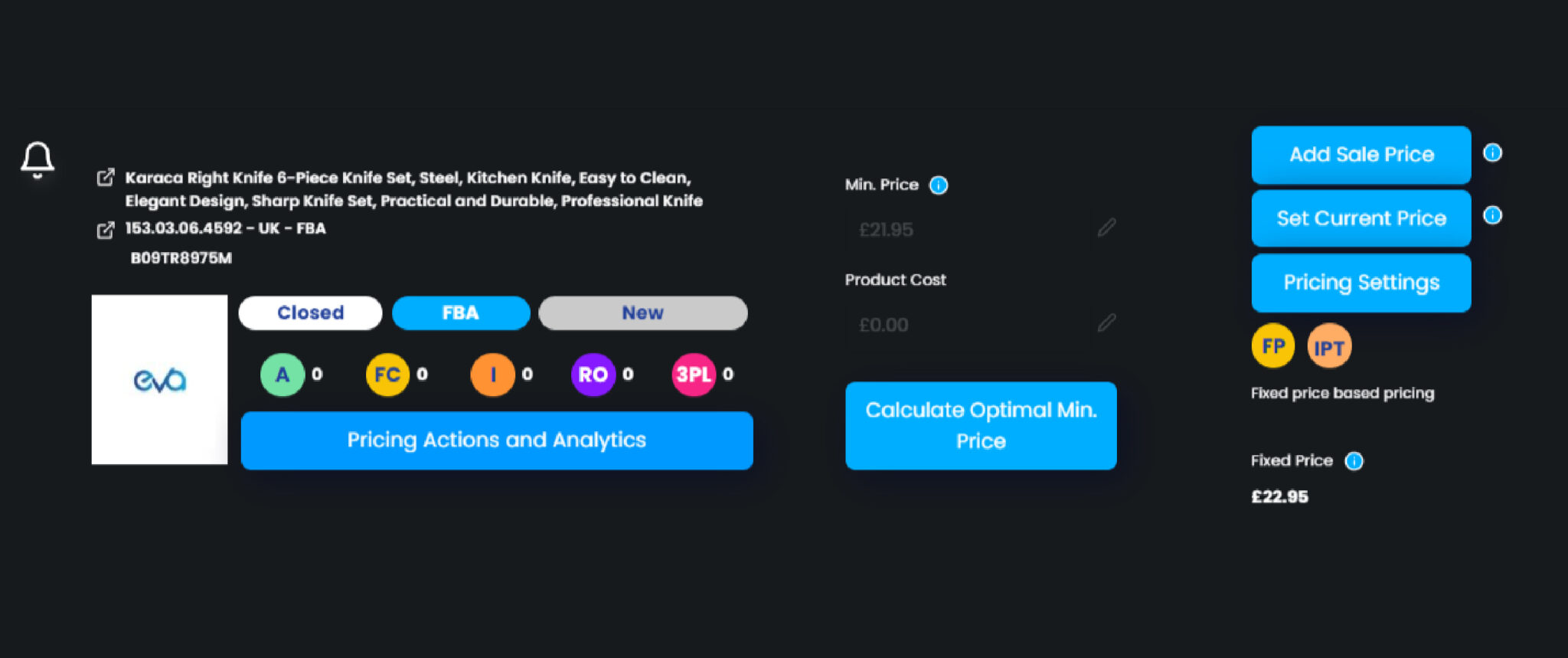Click the pink 3PL status badge
This screenshot has height=658, width=1568.
point(694,375)
